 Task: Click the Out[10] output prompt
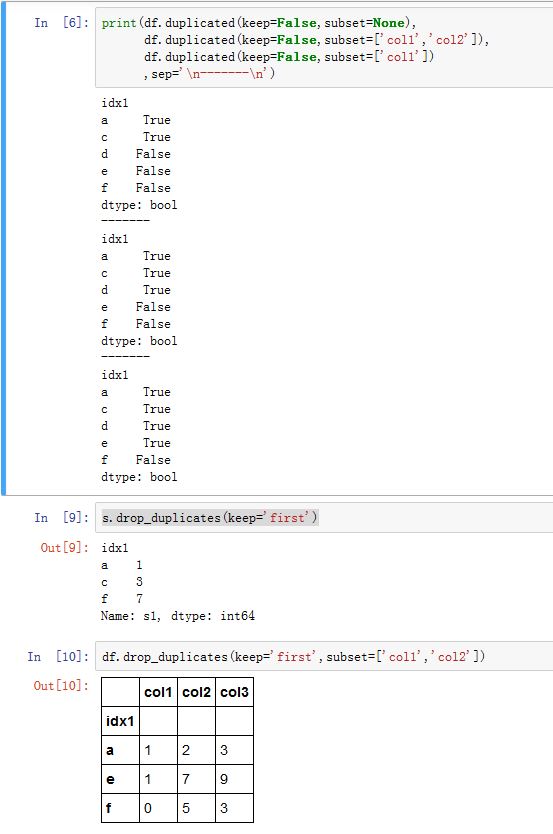(x=61, y=686)
